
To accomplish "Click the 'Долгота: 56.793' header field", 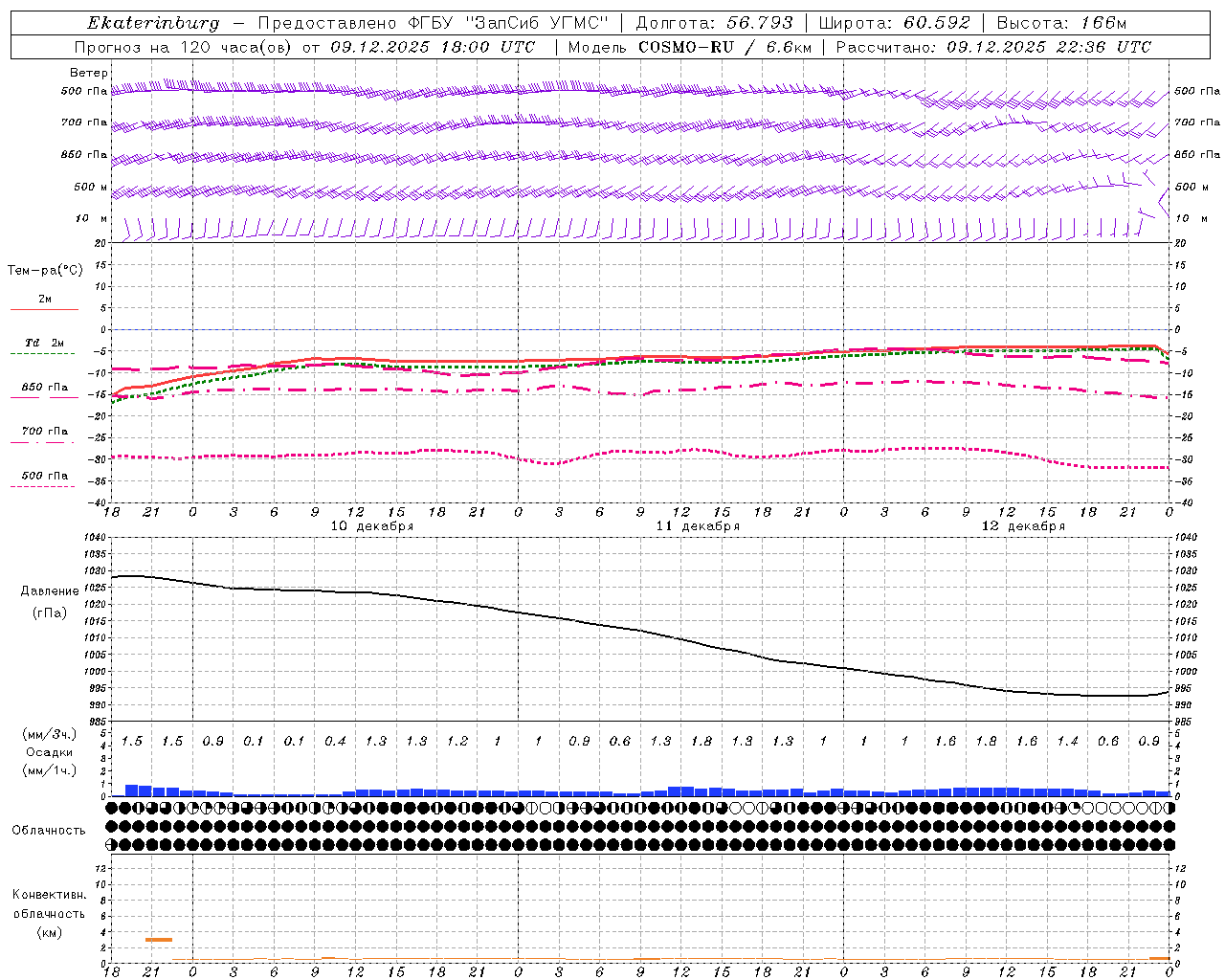I will click(714, 23).
